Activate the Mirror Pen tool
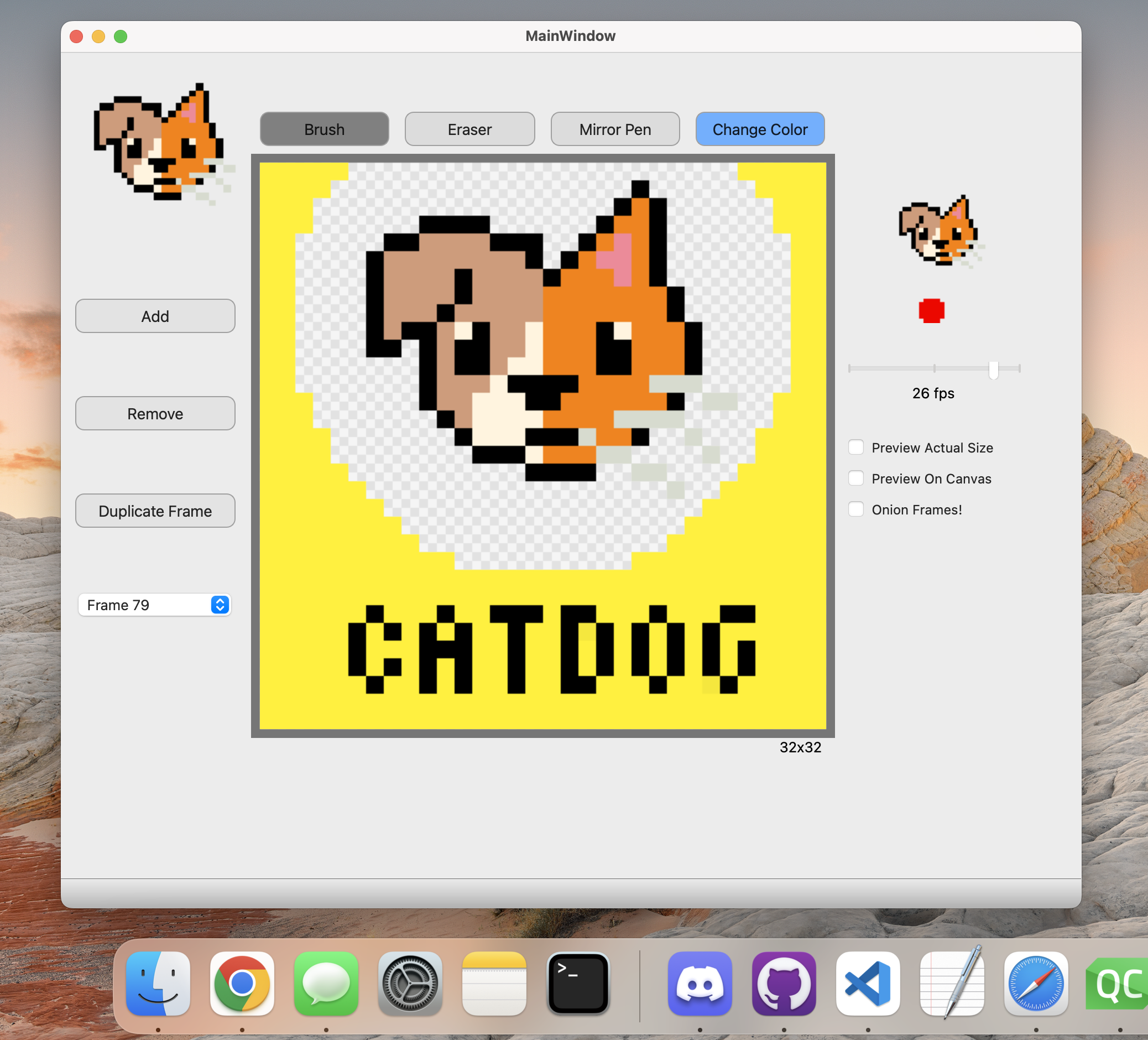1148x1040 pixels. [x=615, y=129]
